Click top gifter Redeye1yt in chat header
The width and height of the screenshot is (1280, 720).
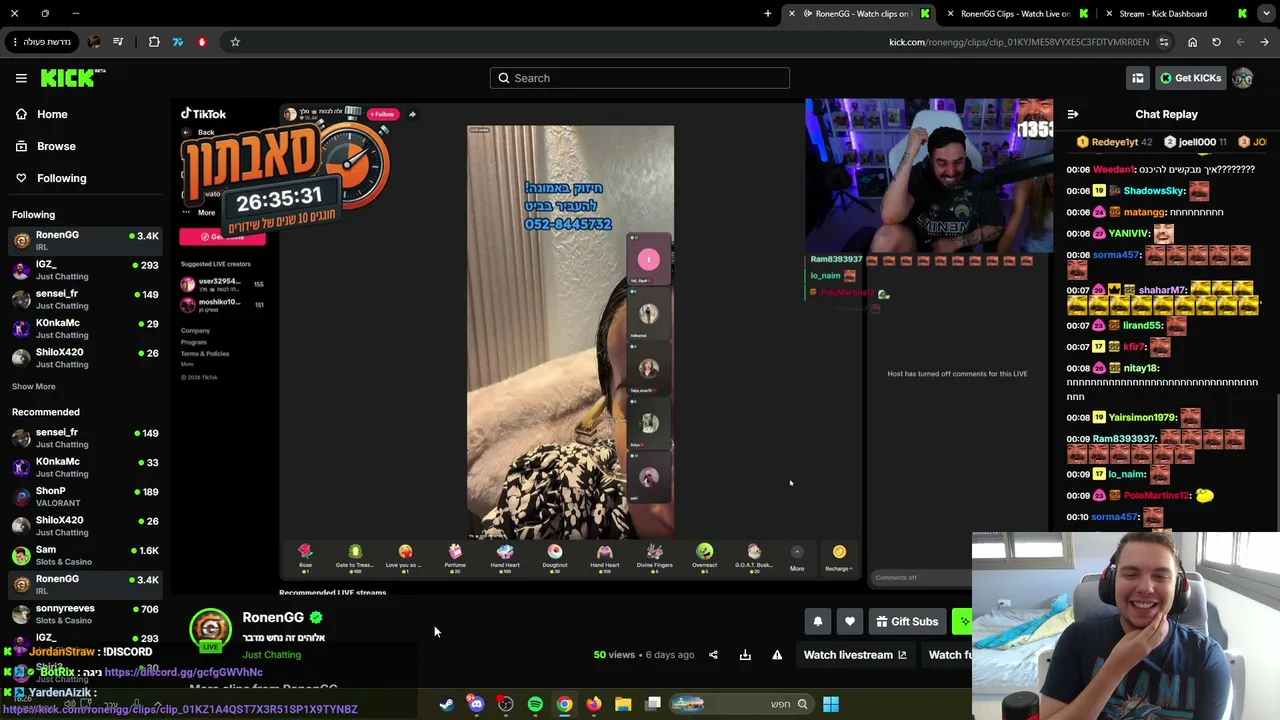1115,142
